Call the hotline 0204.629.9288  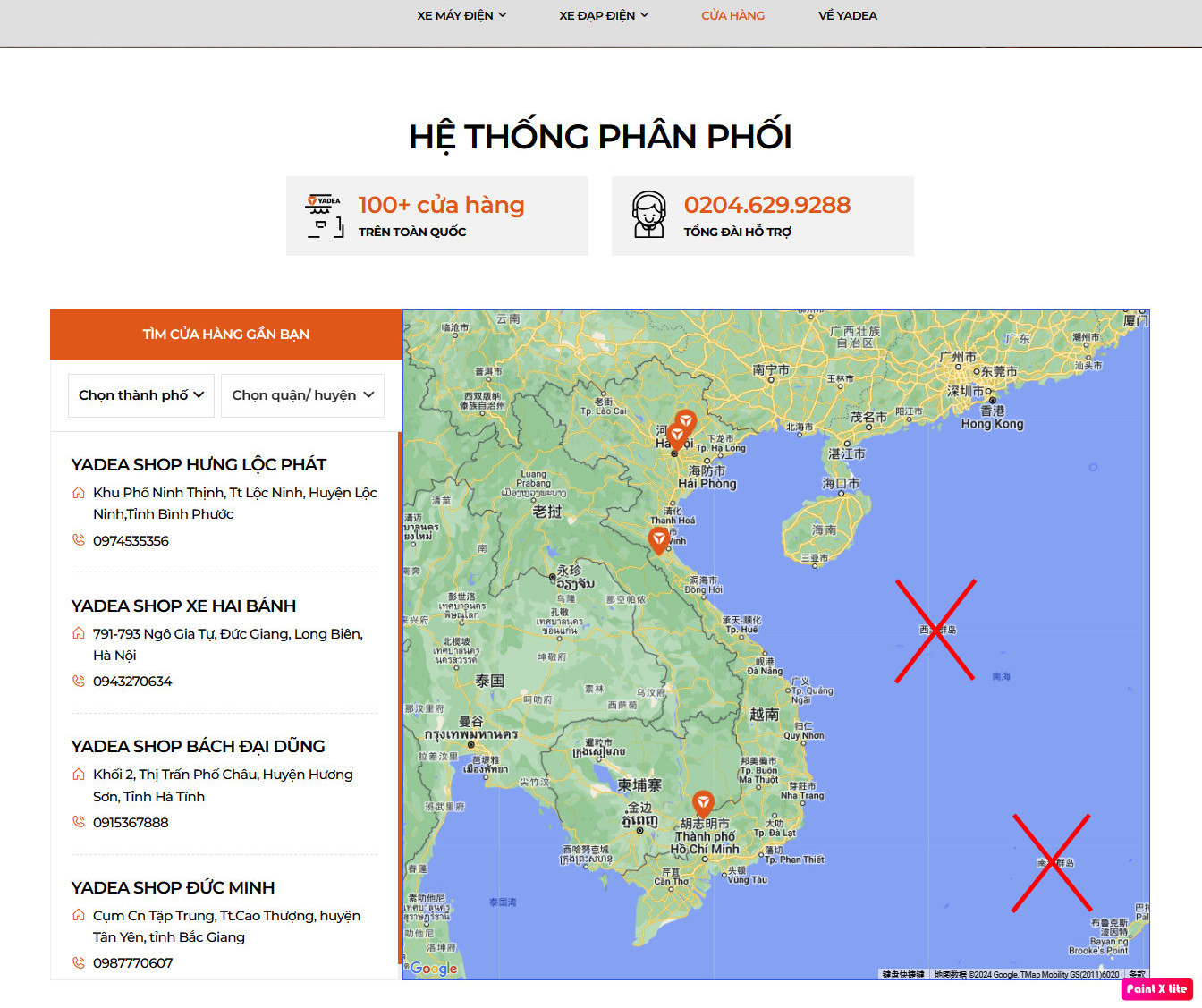coord(767,204)
